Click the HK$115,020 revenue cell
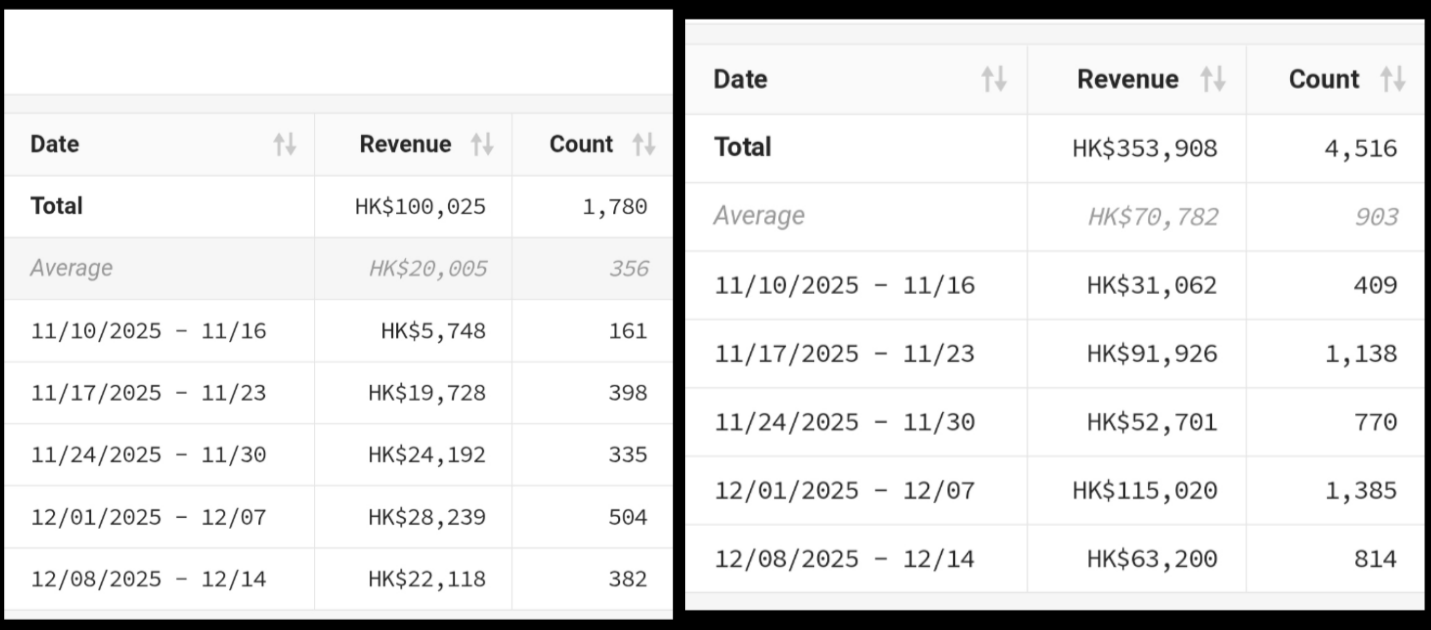The image size is (1431, 630). click(1145, 491)
